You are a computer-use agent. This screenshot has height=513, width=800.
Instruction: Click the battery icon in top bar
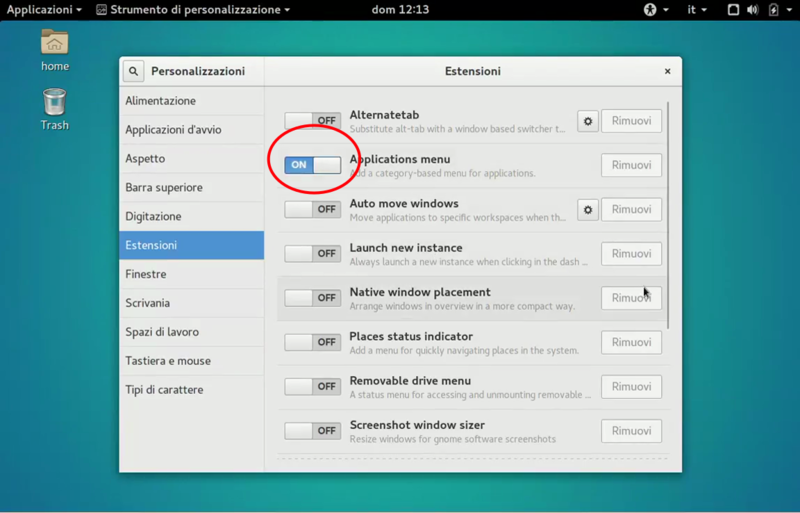773,10
